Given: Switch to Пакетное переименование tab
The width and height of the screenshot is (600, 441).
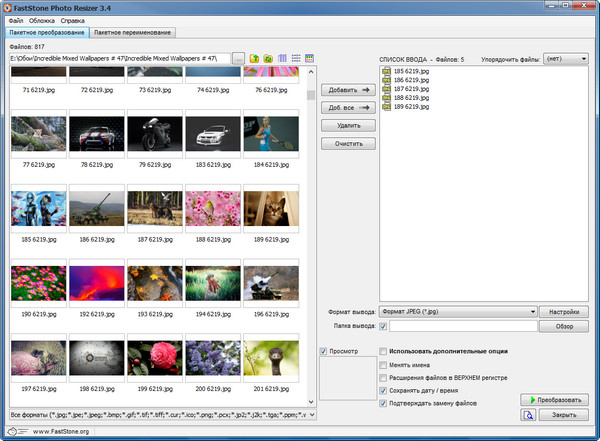Looking at the screenshot, I should point(133,33).
